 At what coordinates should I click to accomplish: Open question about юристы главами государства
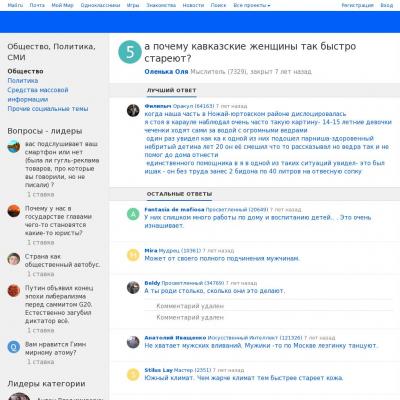click(58, 221)
